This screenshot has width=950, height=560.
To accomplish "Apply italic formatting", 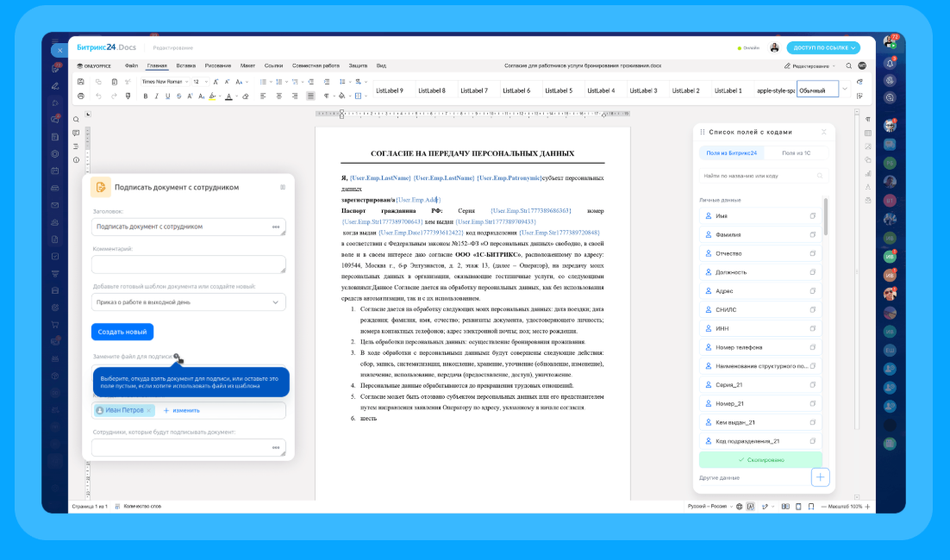I will (x=156, y=96).
